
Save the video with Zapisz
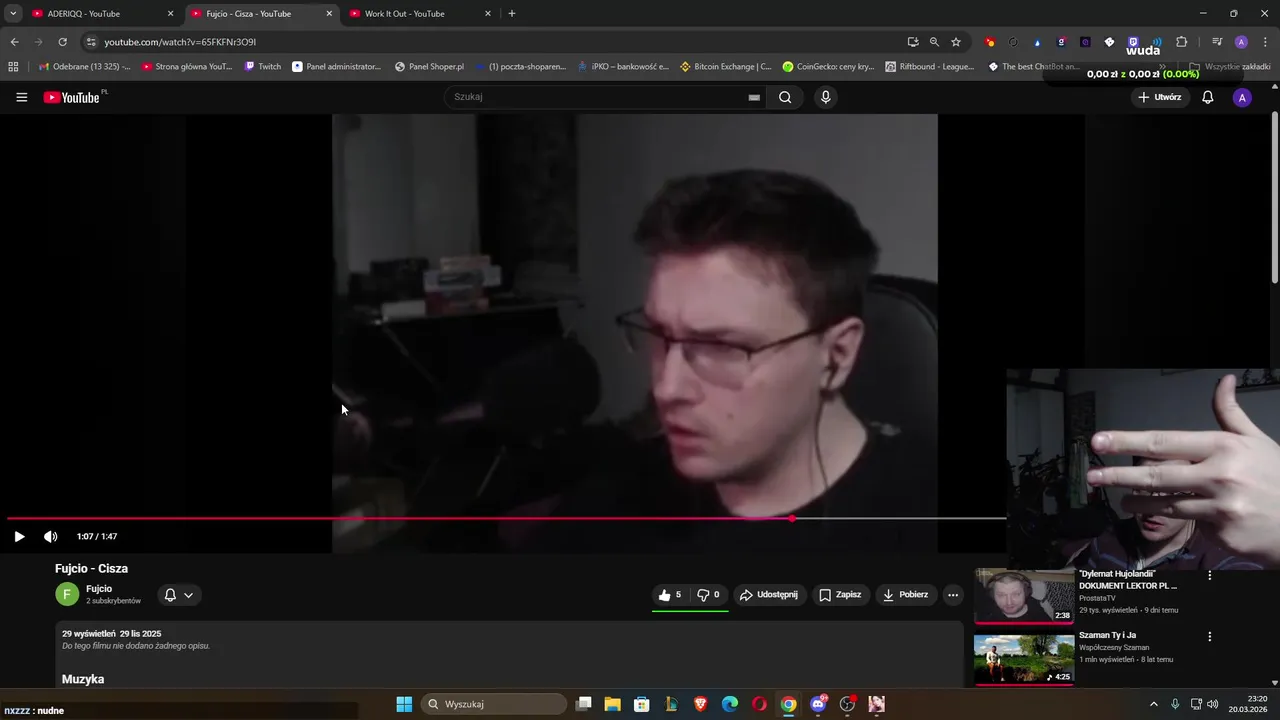click(840, 595)
